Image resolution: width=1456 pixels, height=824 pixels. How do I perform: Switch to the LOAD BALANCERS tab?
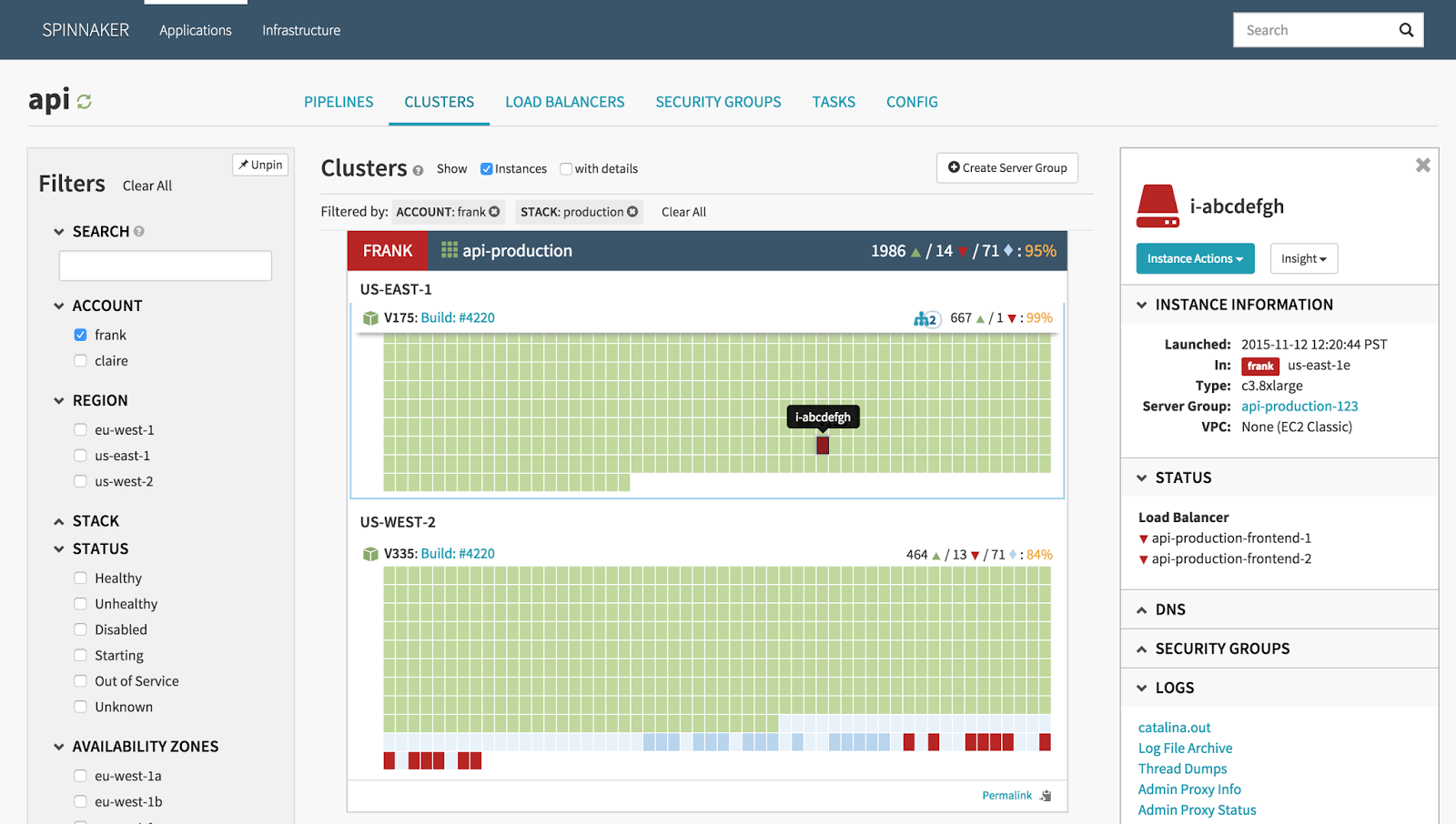click(x=565, y=102)
